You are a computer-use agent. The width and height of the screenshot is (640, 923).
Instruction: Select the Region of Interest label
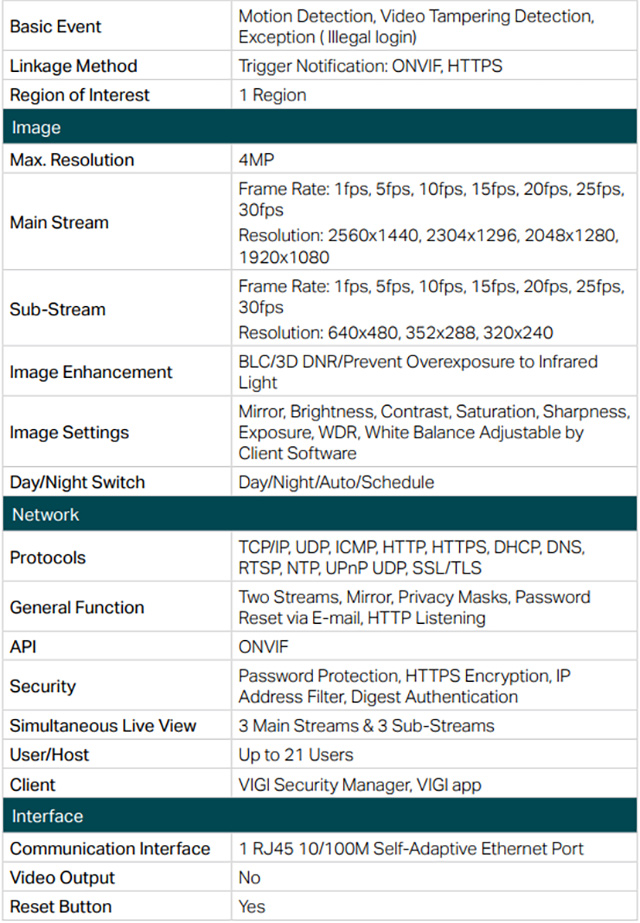(79, 95)
